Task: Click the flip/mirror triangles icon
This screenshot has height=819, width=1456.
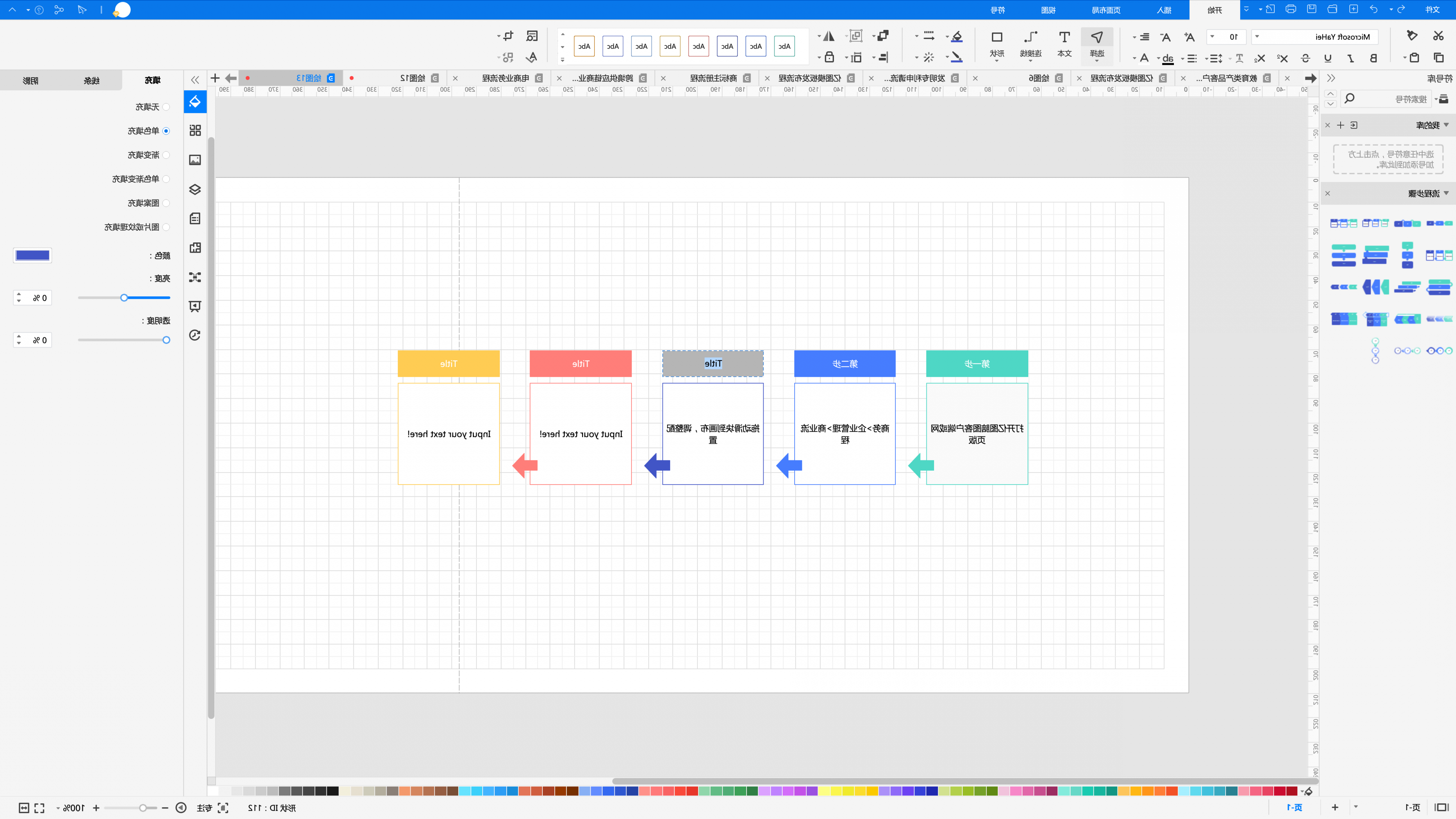Action: click(x=828, y=36)
